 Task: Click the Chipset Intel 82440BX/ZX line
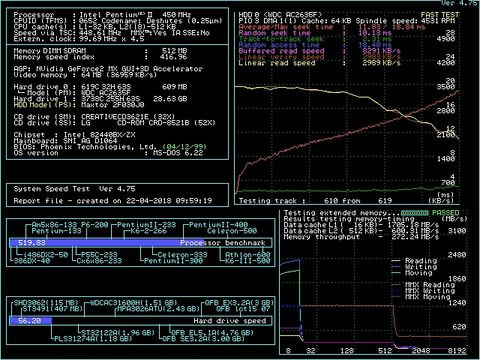[x=74, y=135]
